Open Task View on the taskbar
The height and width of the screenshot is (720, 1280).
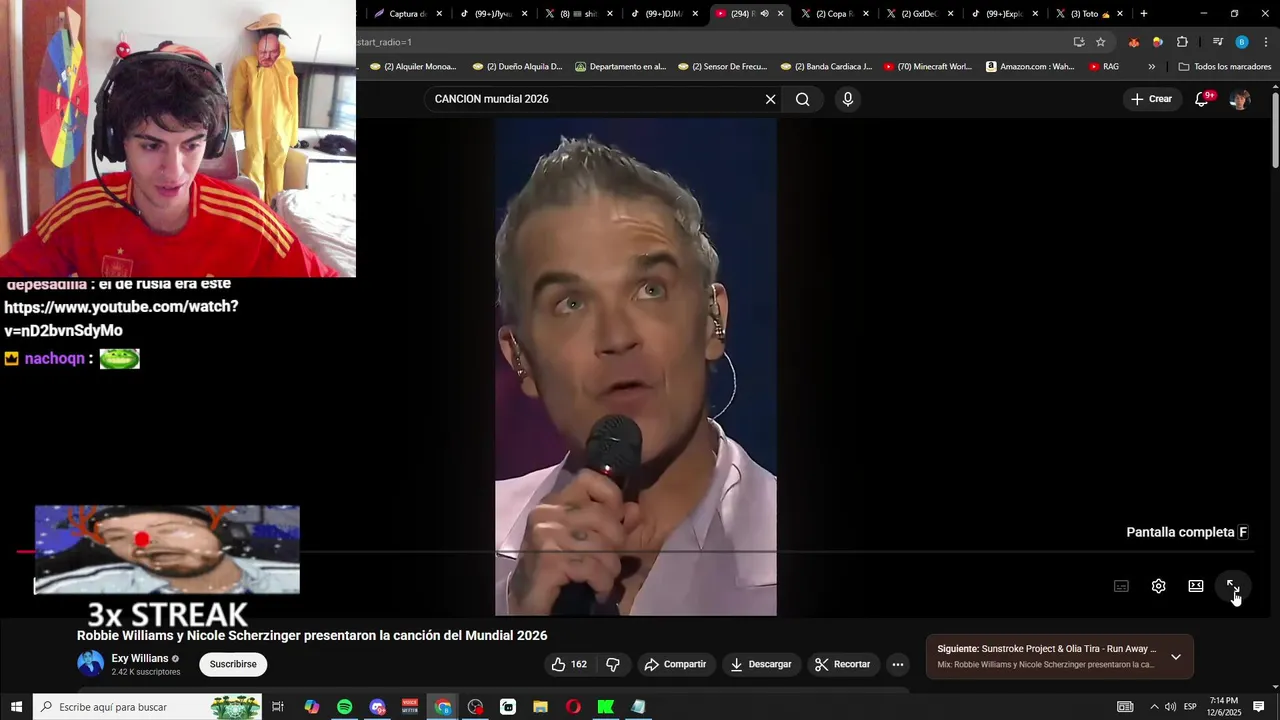point(278,707)
